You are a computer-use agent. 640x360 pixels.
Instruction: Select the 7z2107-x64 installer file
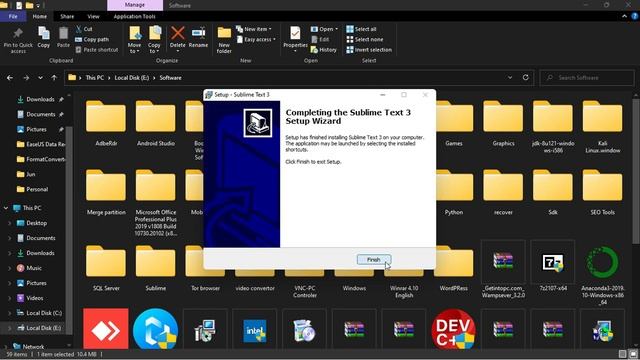553,266
